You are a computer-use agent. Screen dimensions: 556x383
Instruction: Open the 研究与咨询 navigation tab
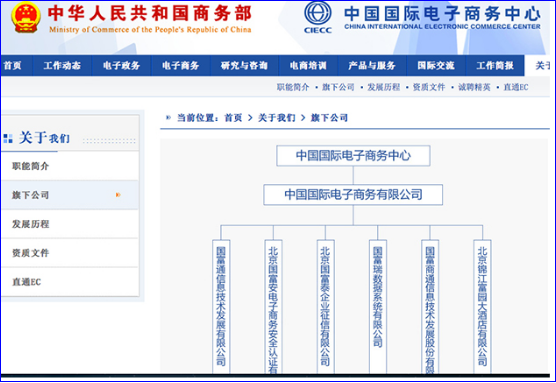tap(244, 66)
